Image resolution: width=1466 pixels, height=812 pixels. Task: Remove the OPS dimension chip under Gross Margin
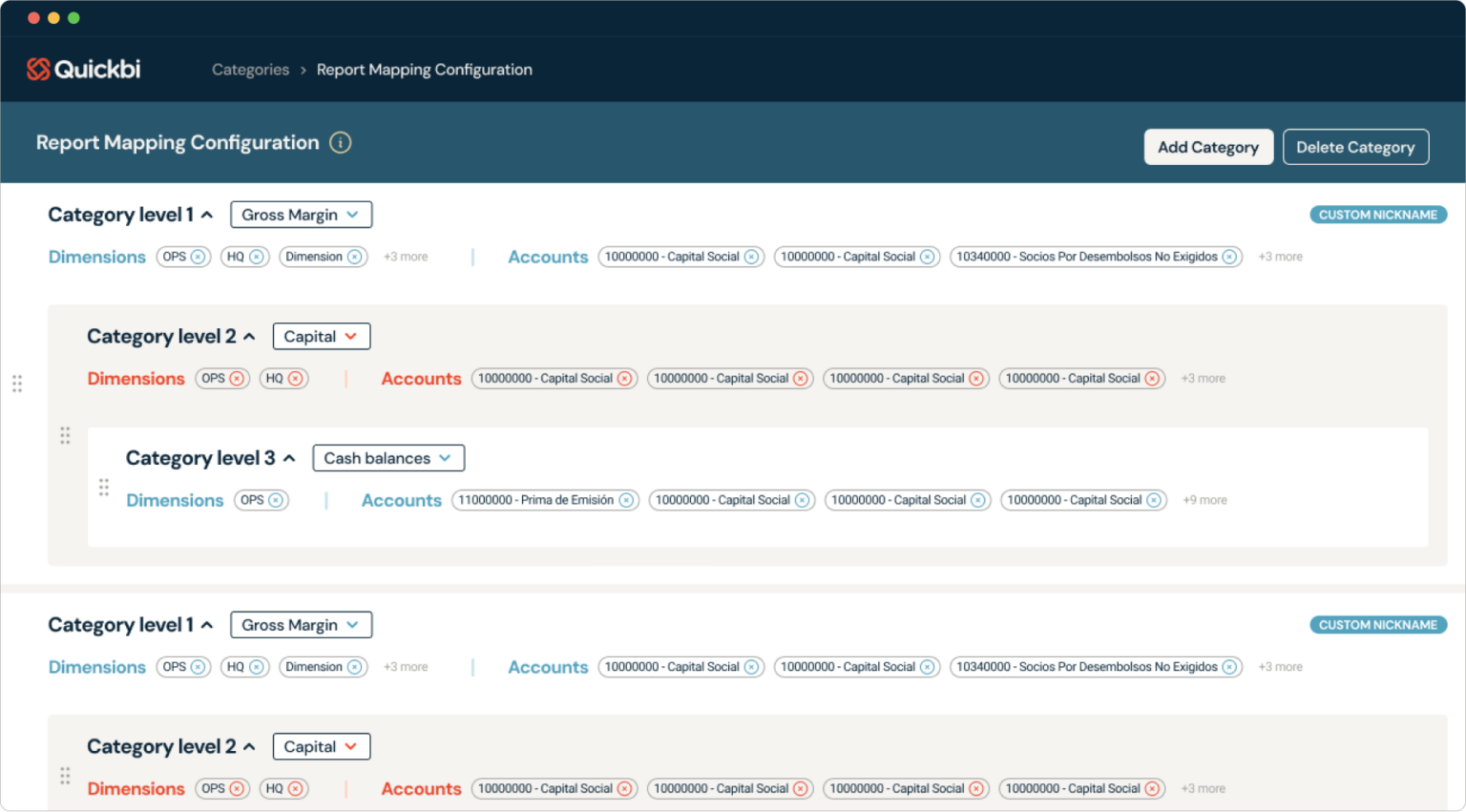[198, 256]
